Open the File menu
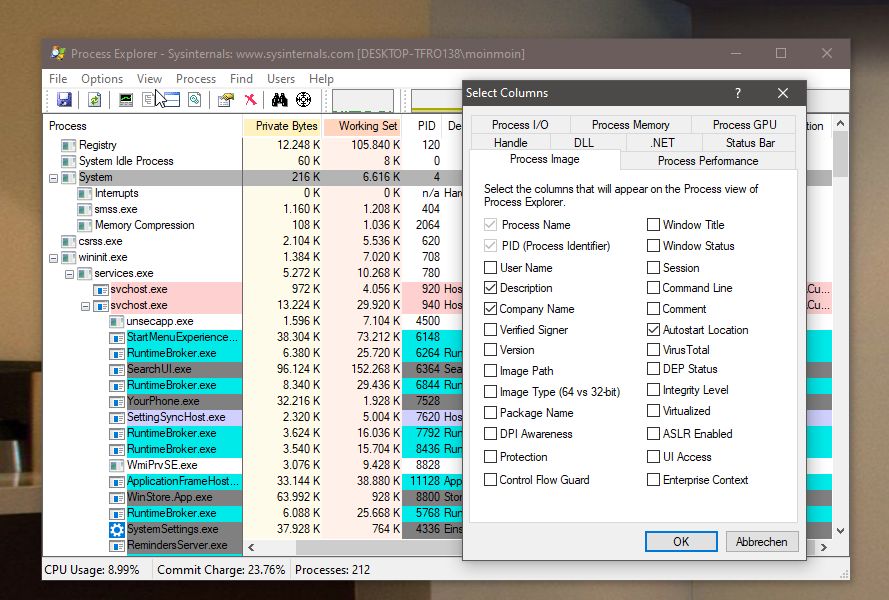 coord(58,79)
